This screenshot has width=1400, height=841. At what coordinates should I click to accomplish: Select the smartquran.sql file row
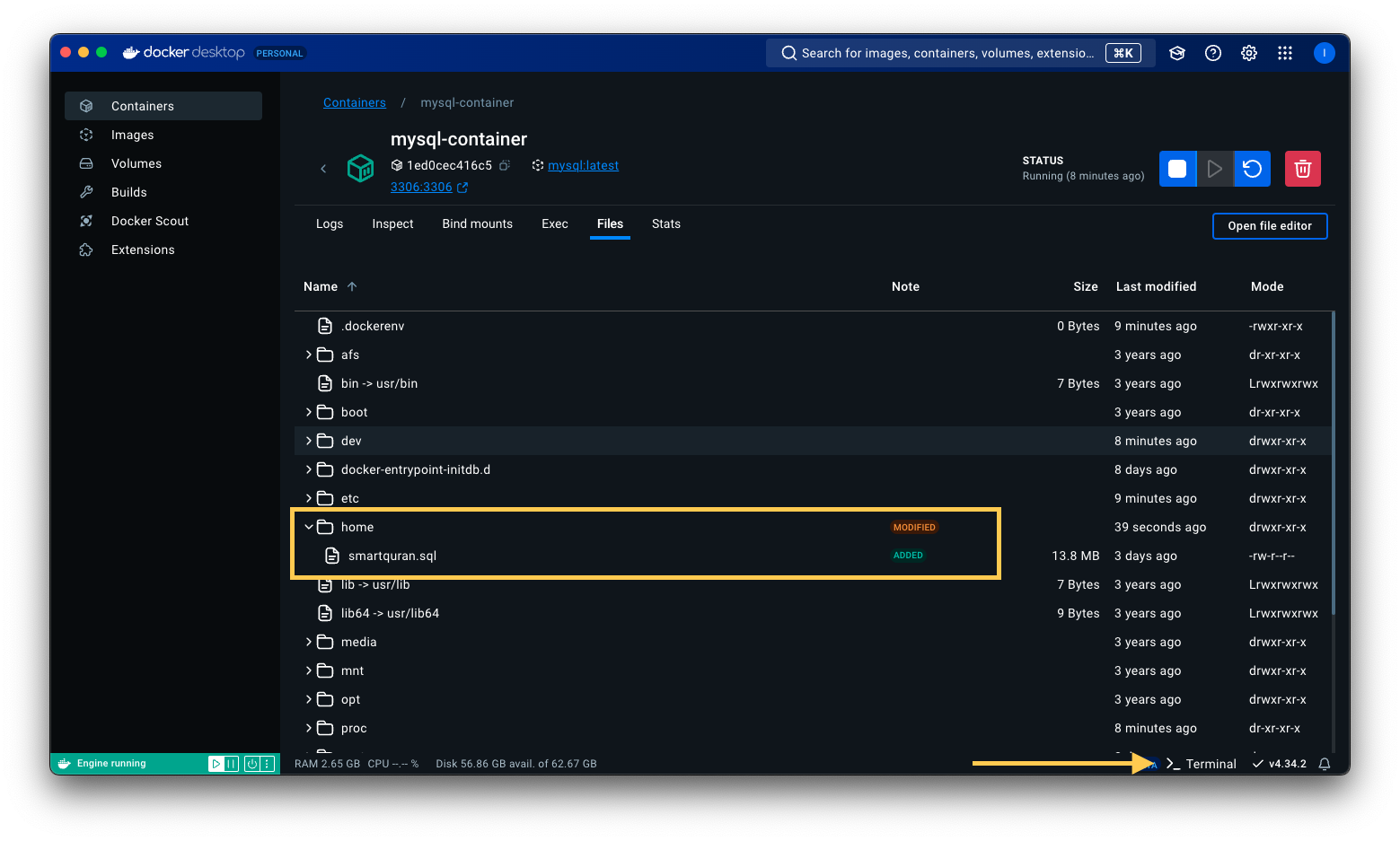pos(814,556)
